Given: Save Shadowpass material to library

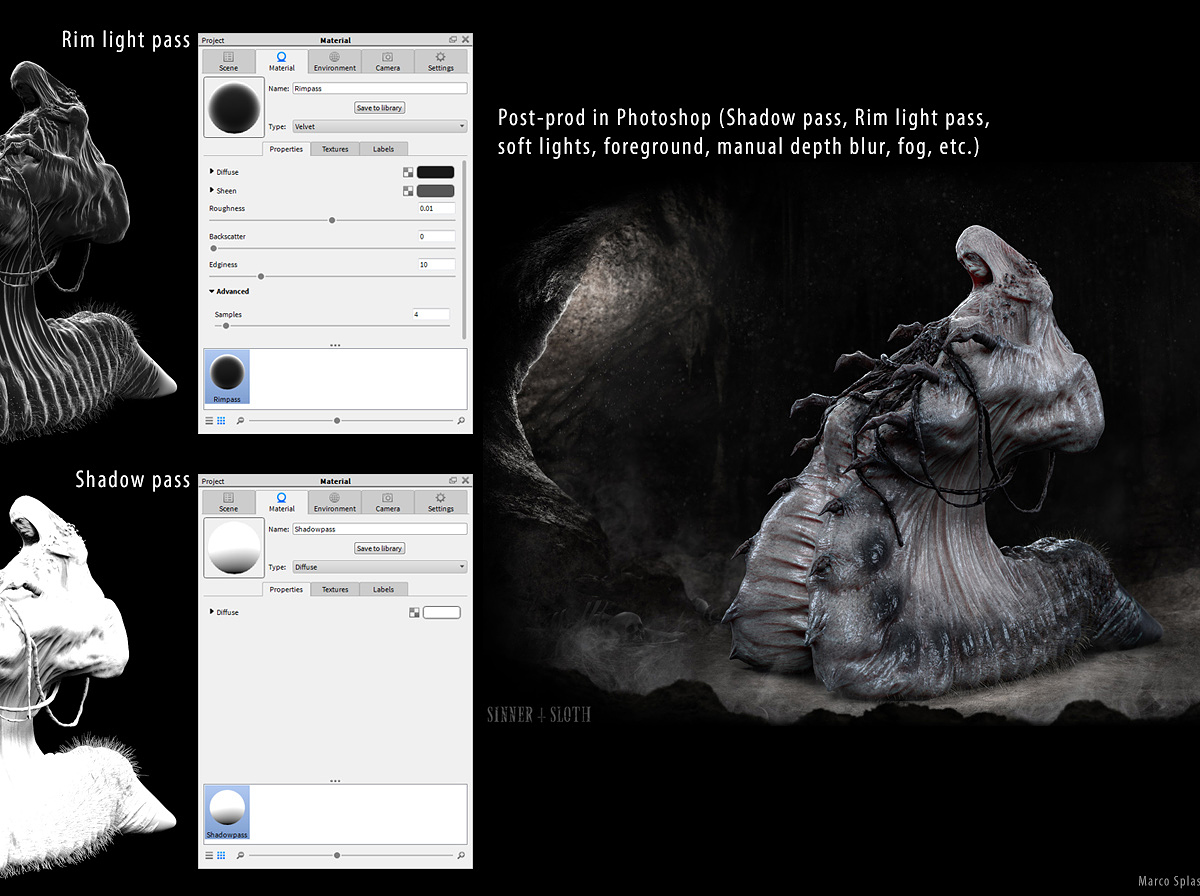Looking at the screenshot, I should (x=379, y=549).
